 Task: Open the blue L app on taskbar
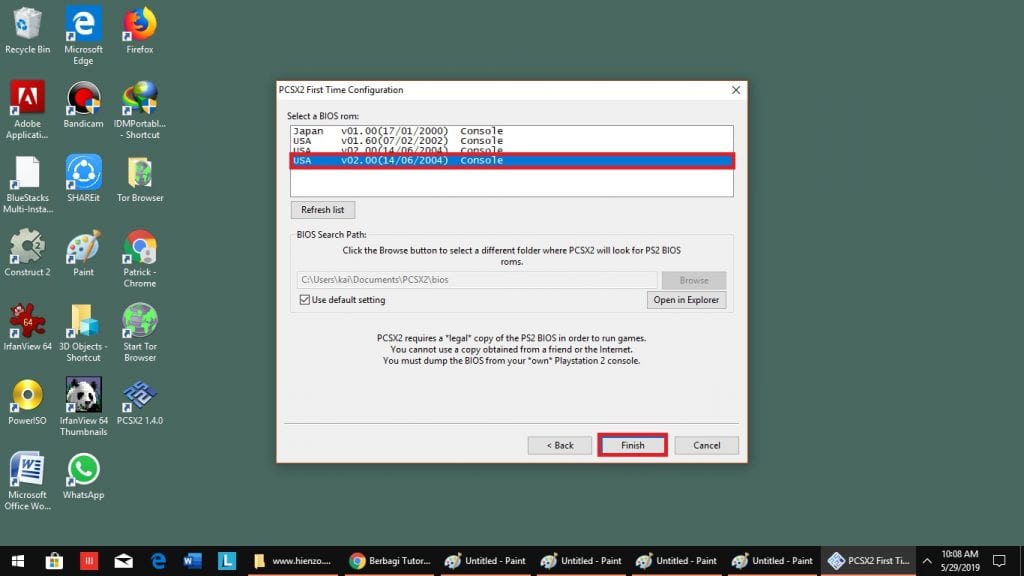tap(227, 560)
